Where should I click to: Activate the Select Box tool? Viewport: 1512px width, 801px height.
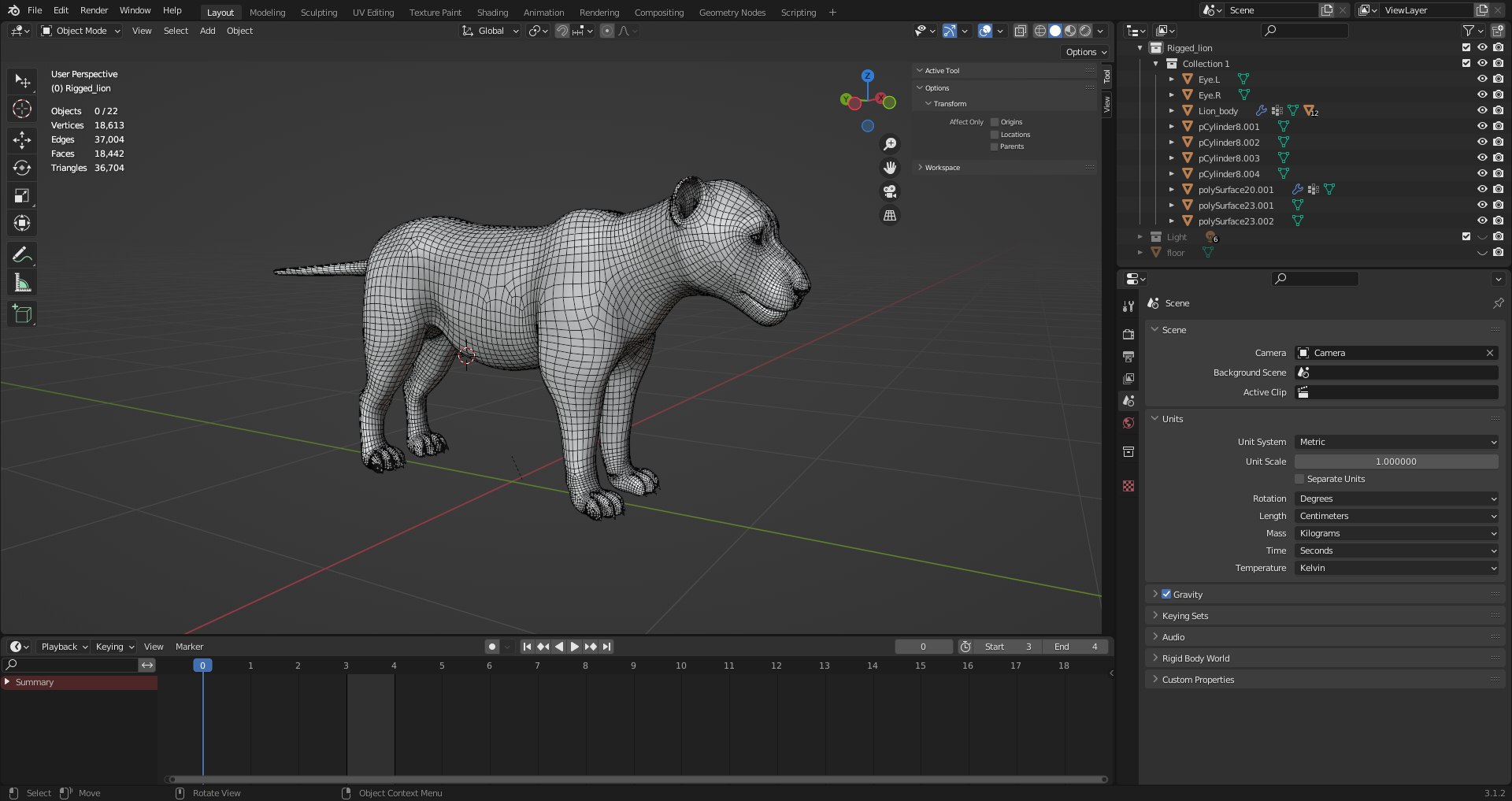[x=22, y=81]
